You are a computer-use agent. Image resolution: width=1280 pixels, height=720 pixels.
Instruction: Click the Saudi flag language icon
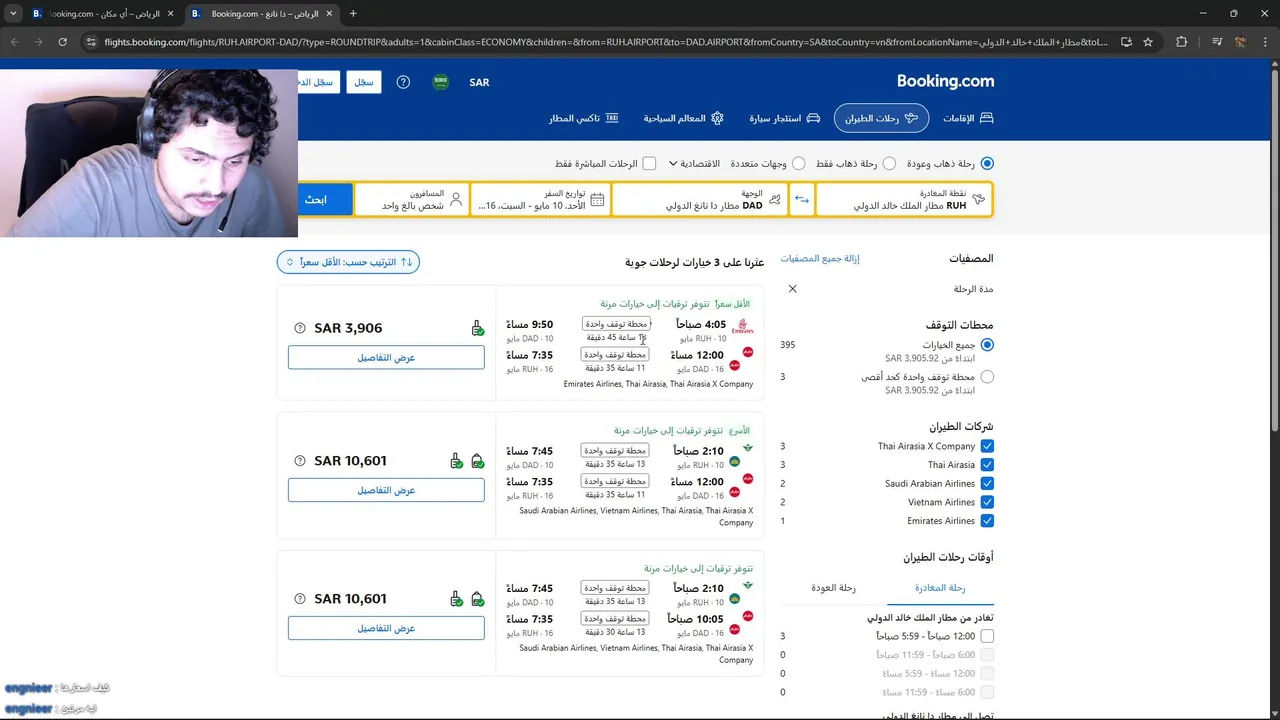click(x=440, y=82)
